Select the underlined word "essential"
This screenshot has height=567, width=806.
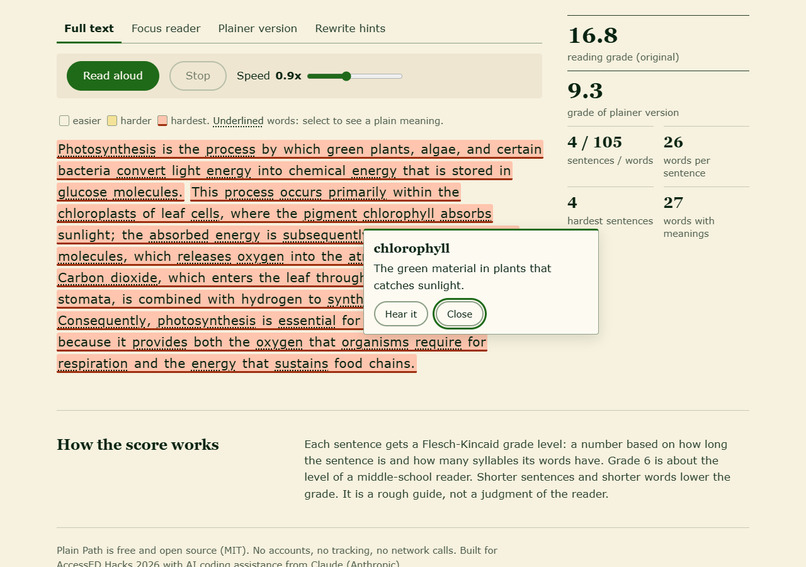tap(306, 321)
